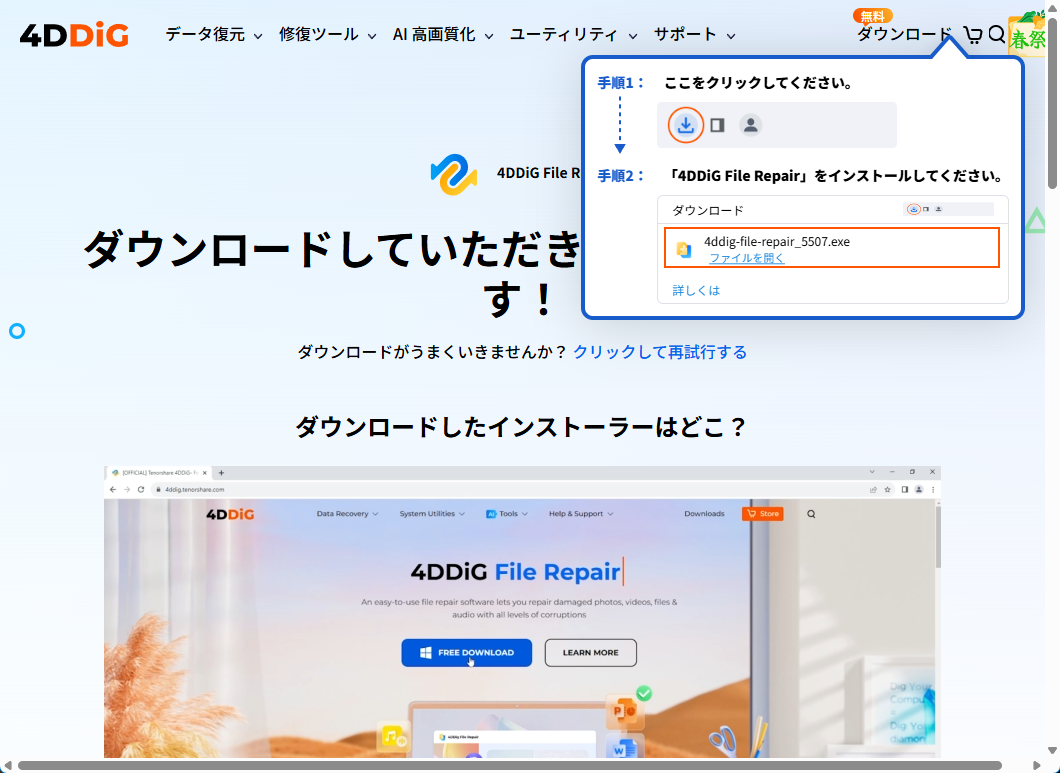Click the scroll right arrow at bottom
The image size is (1060, 773).
(1036, 766)
